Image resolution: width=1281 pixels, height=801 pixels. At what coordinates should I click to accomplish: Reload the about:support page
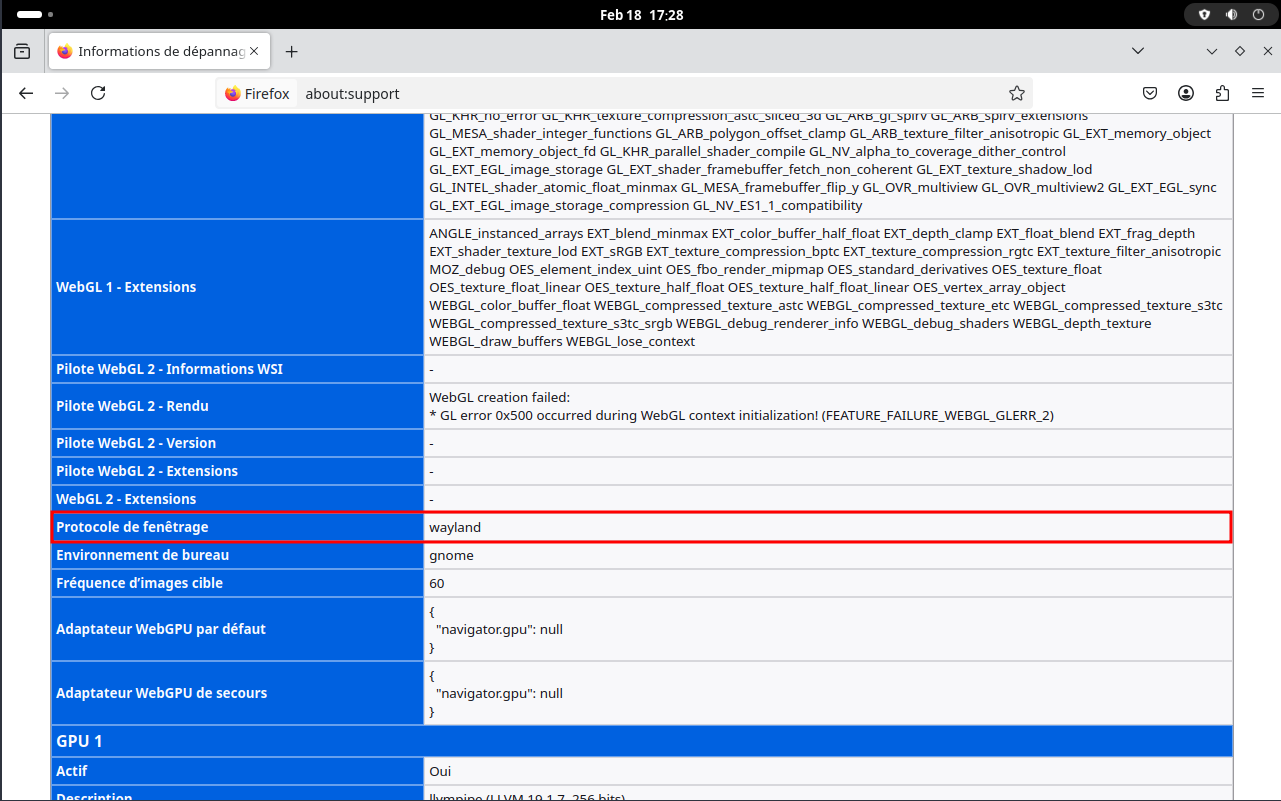pyautogui.click(x=98, y=93)
